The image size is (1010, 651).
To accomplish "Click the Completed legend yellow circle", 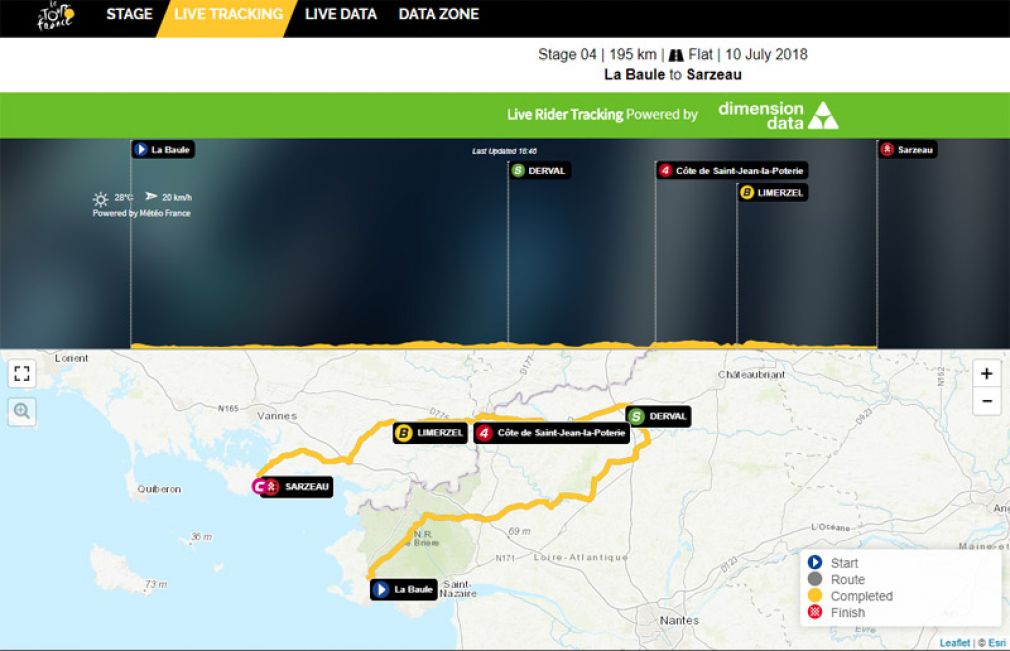I will pos(815,596).
